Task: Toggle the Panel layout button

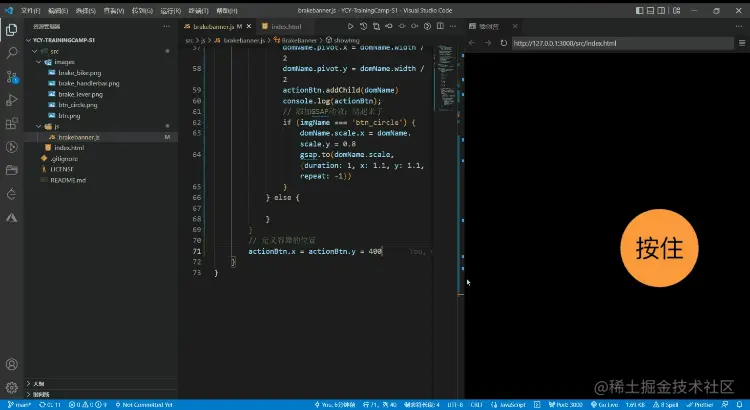Action: point(651,11)
